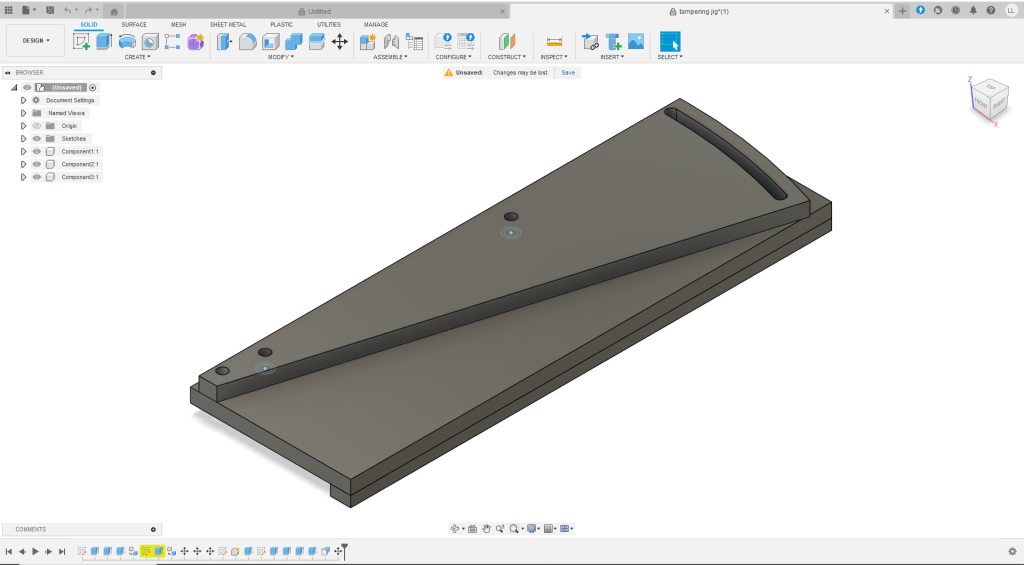Open the INSPECT dropdown menu
Viewport: 1024px width, 565px height.
click(x=554, y=57)
